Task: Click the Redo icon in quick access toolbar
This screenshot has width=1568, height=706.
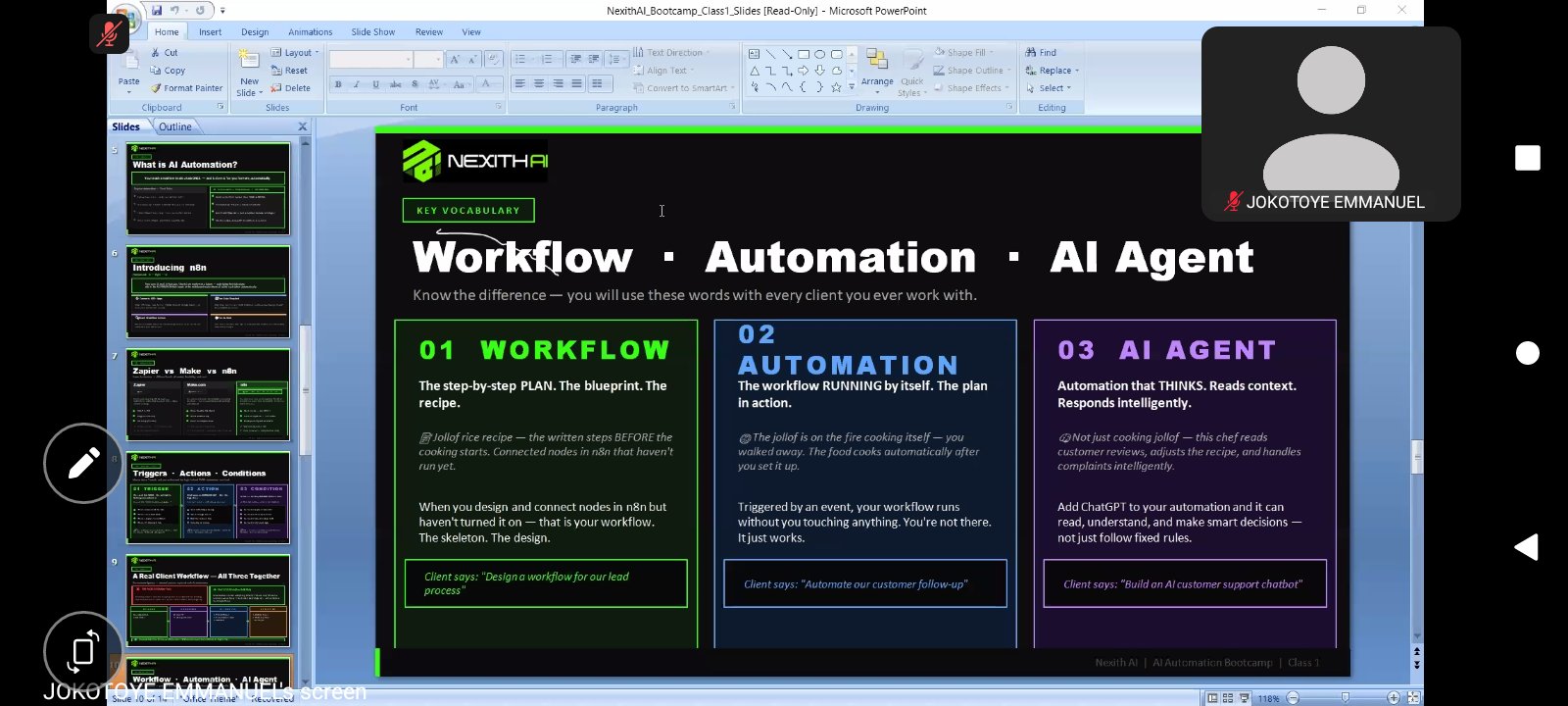Action: (x=200, y=11)
